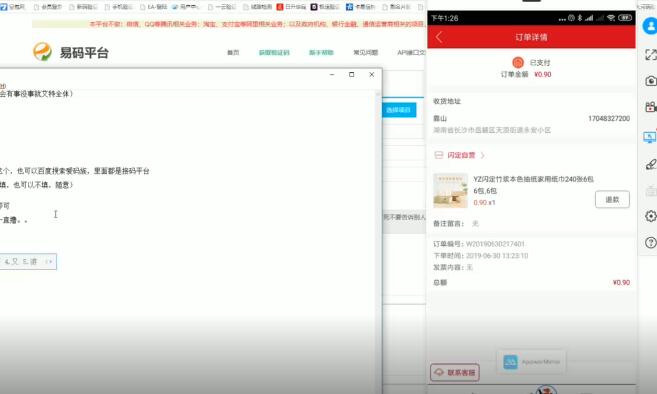Click the monitor display icon in mirror sidebar
This screenshot has width=657, height=394.
point(650,137)
